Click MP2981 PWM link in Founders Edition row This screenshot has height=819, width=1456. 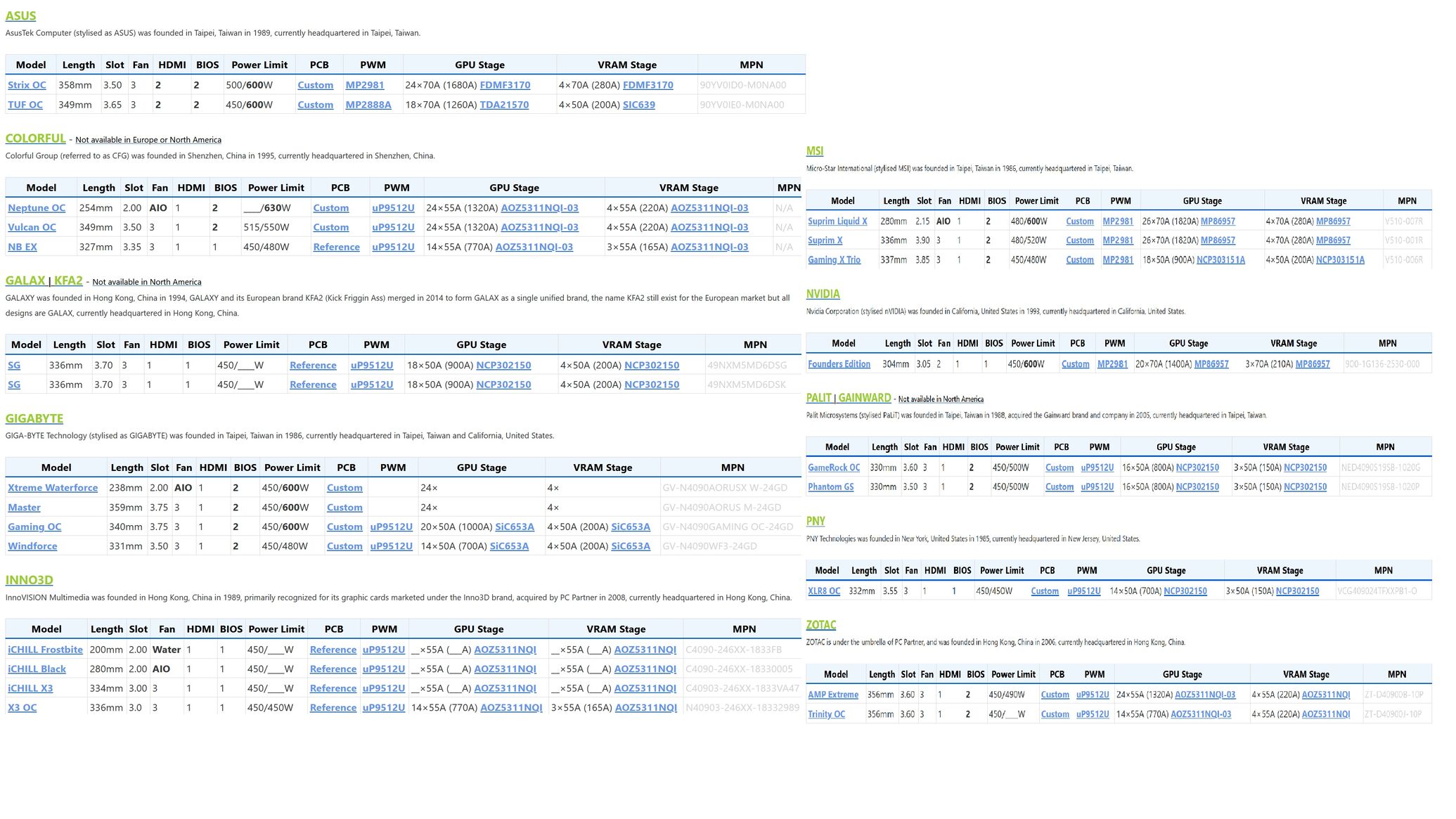tap(1112, 364)
